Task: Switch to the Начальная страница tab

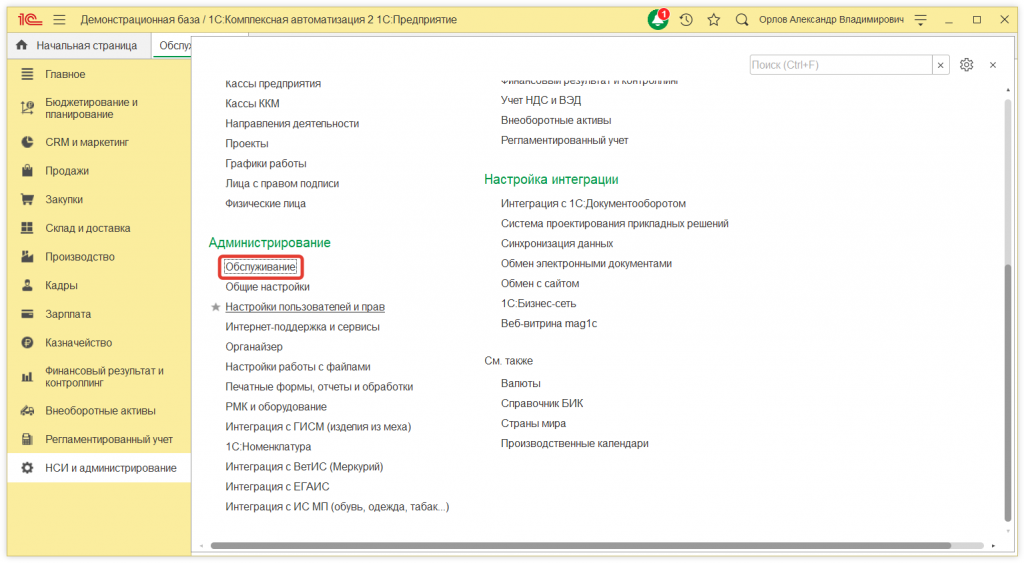Action: (85, 45)
